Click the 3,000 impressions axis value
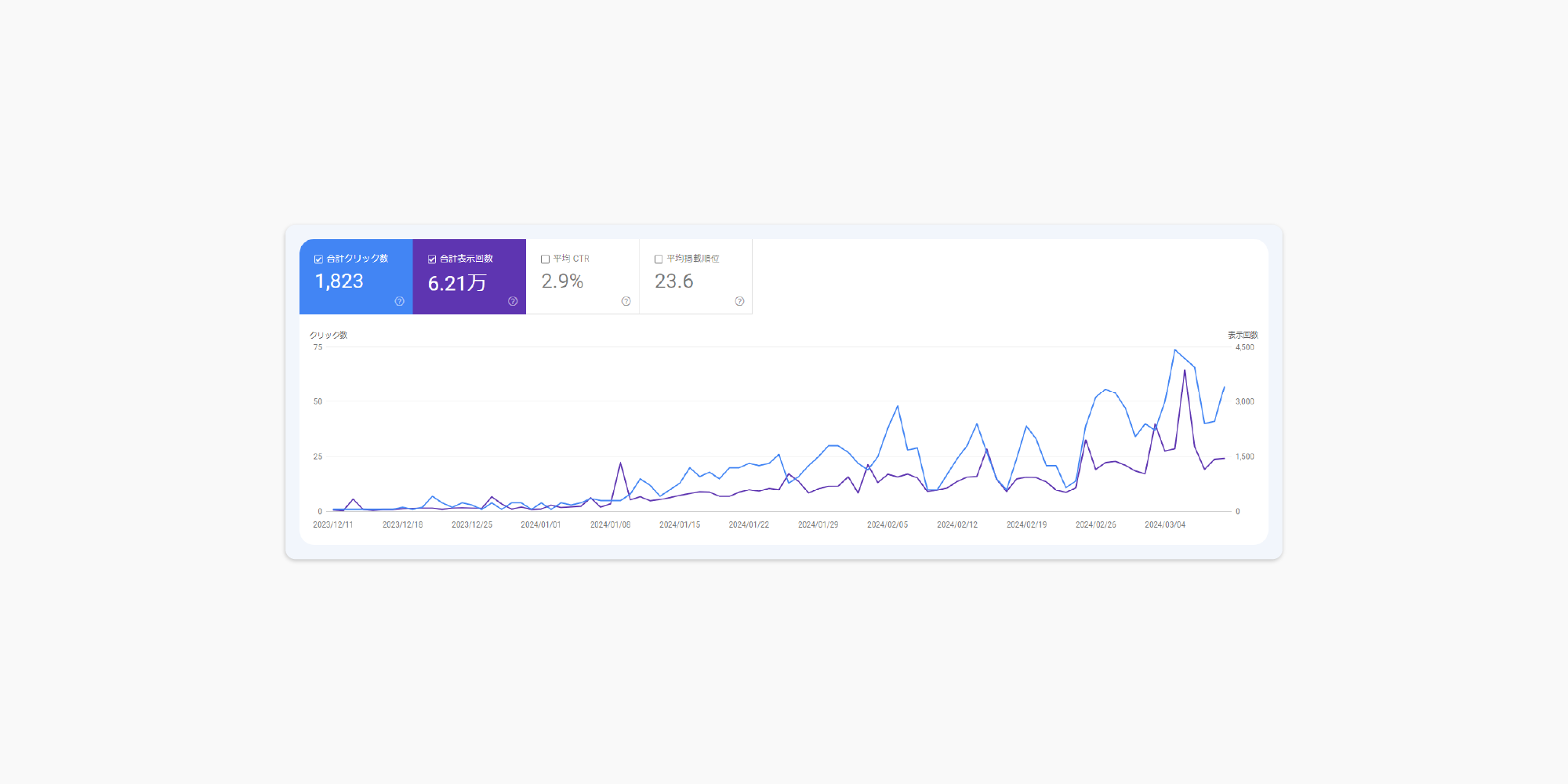The image size is (1568, 784). click(1245, 401)
